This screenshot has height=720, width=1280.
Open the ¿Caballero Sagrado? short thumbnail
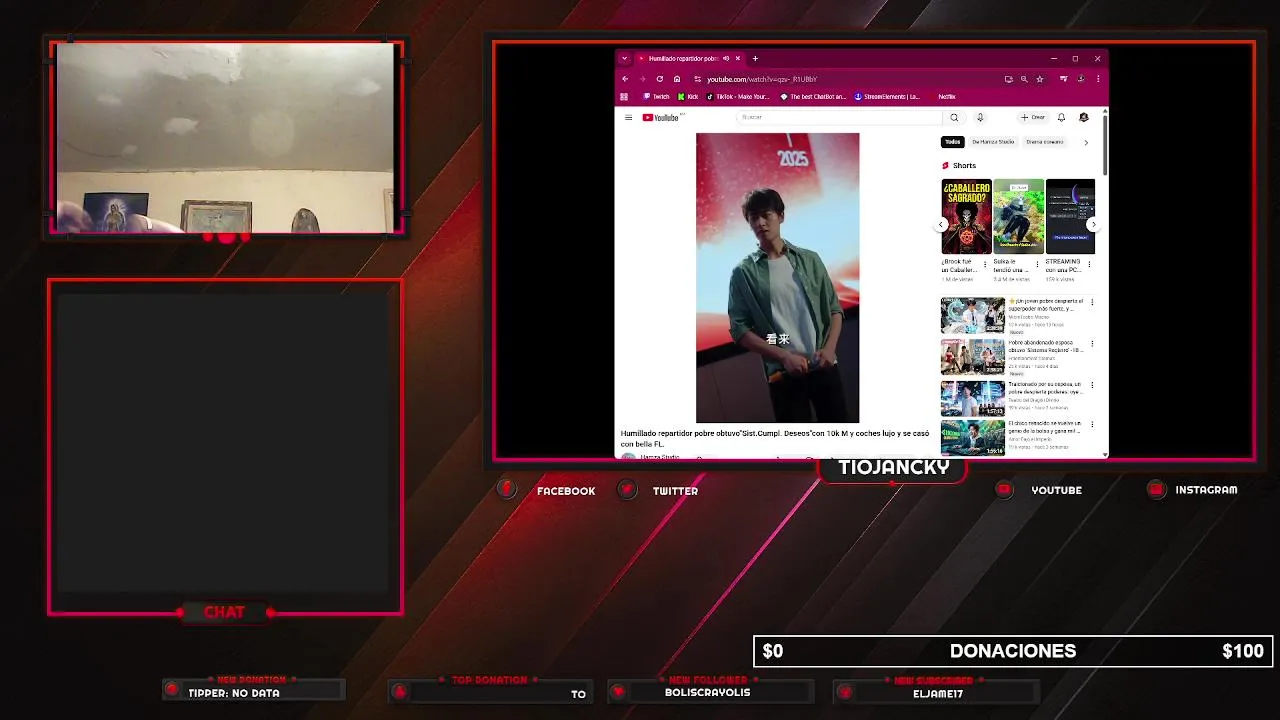[x=966, y=216]
